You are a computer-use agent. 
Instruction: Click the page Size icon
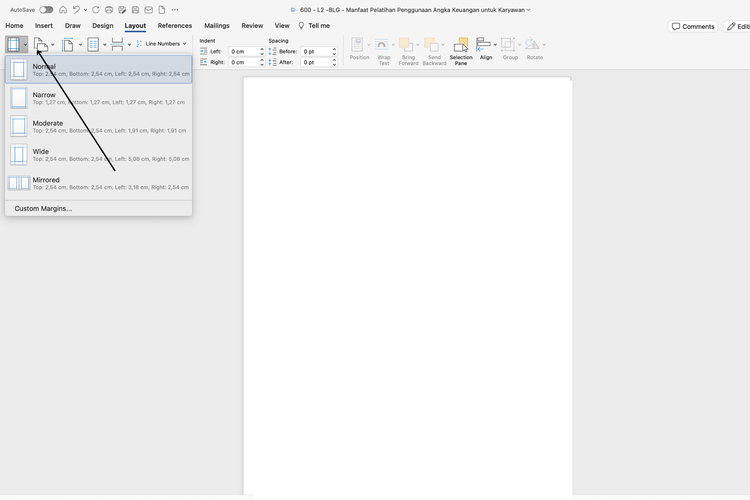68,44
